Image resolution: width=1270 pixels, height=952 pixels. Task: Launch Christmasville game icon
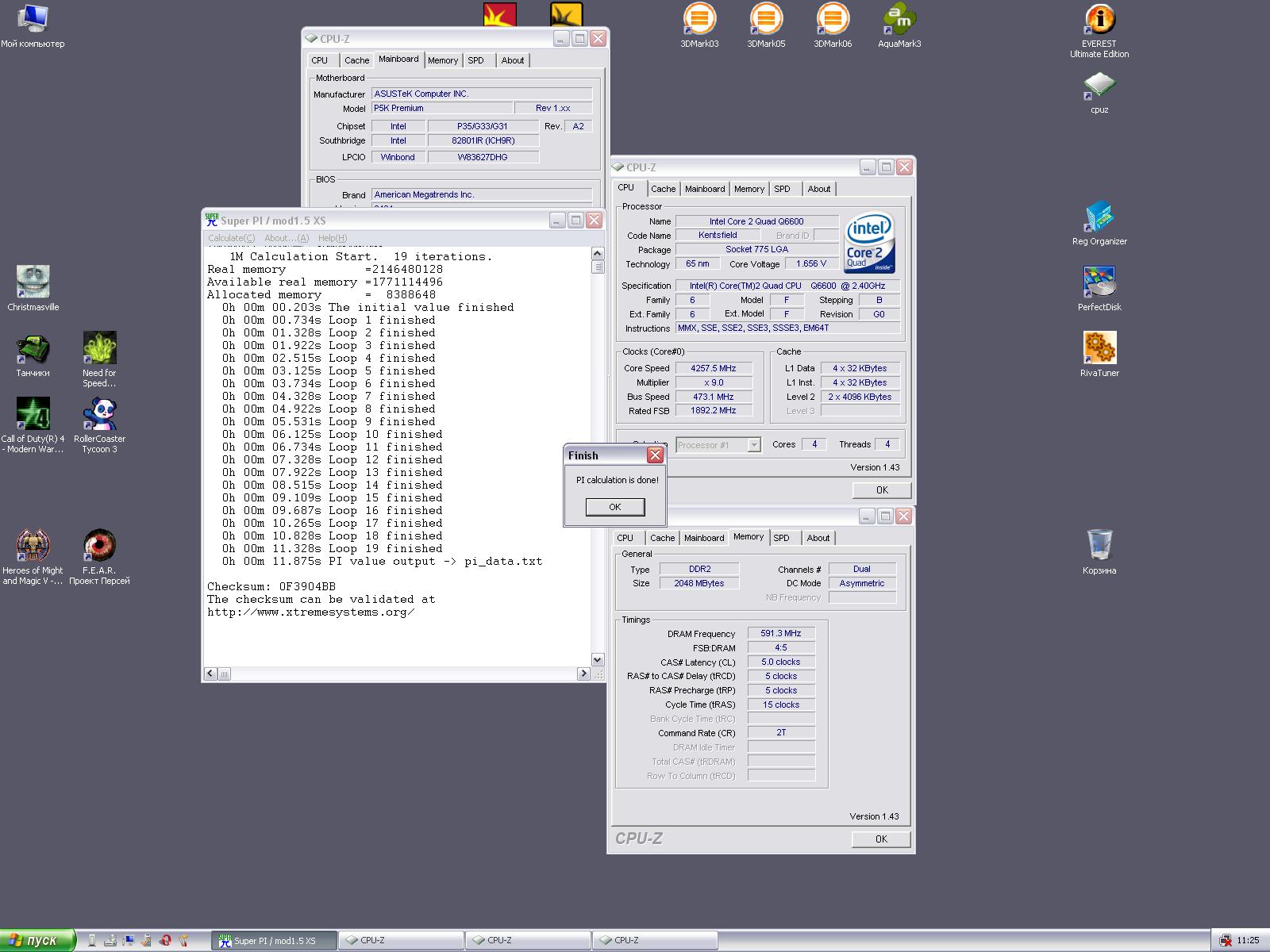(x=33, y=288)
